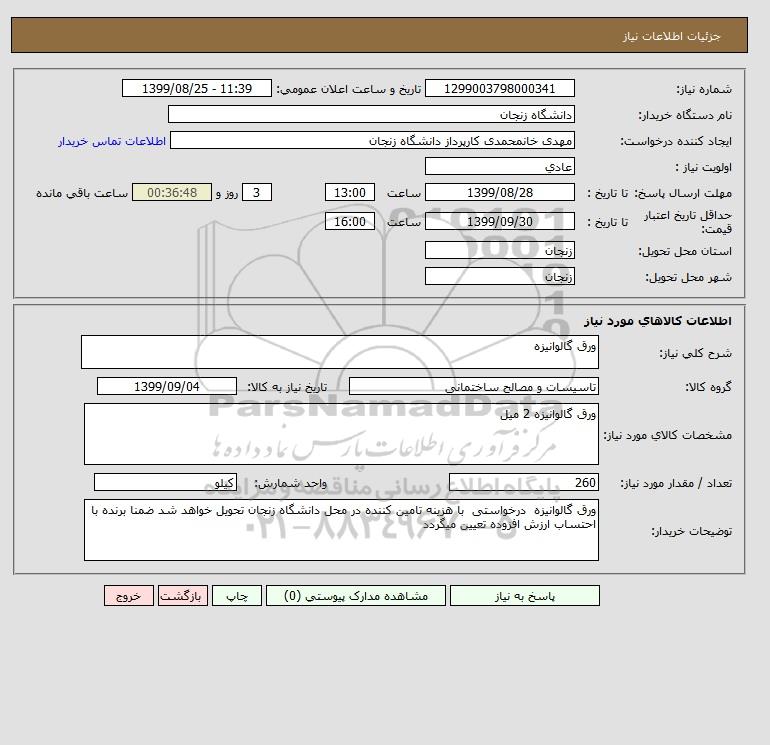Click the item specifications area ورق گالوانیزه 2 میل
The height and width of the screenshot is (745, 770).
[x=341, y=434]
